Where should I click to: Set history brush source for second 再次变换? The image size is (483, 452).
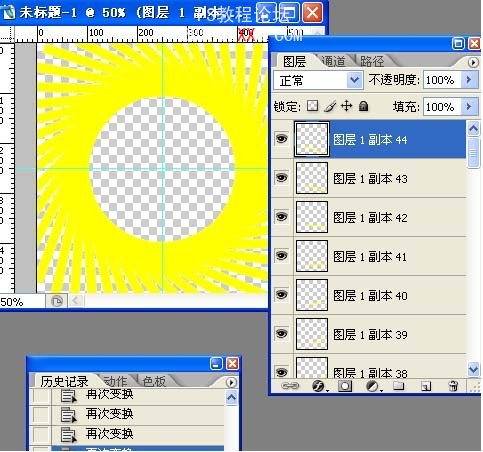pyautogui.click(x=41, y=416)
